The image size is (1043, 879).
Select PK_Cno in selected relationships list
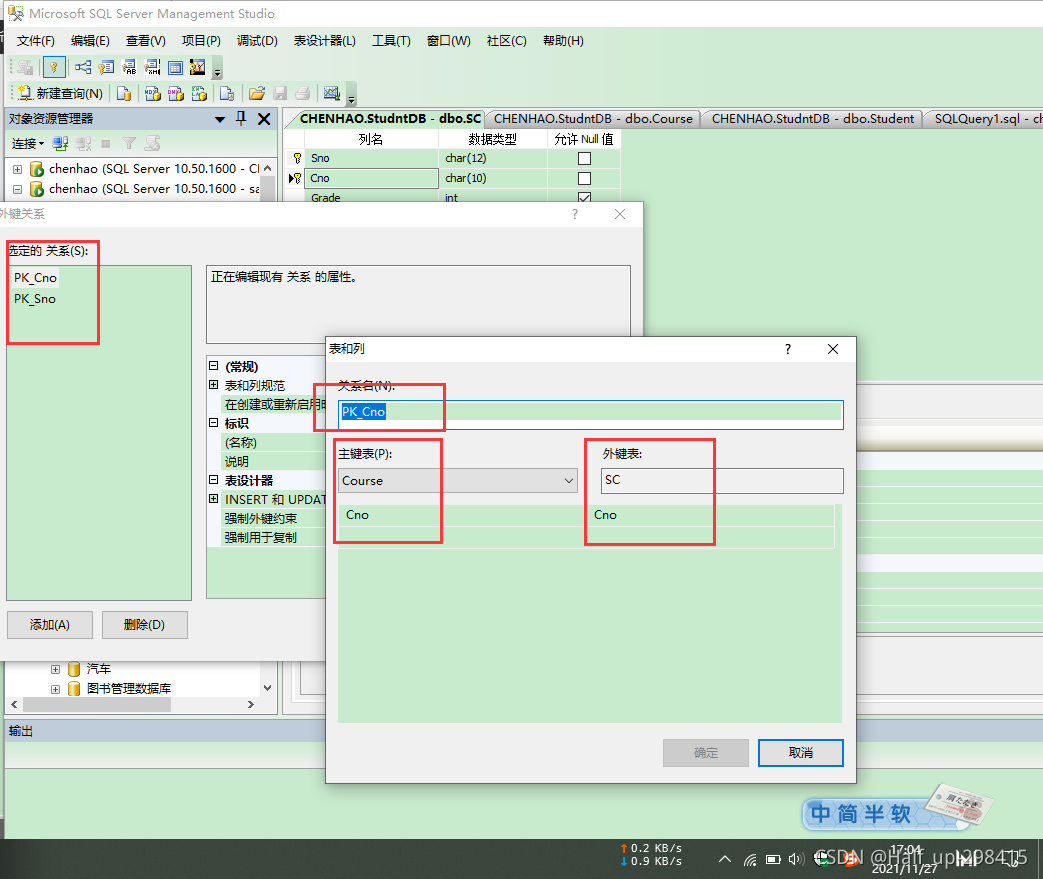[x=35, y=277]
